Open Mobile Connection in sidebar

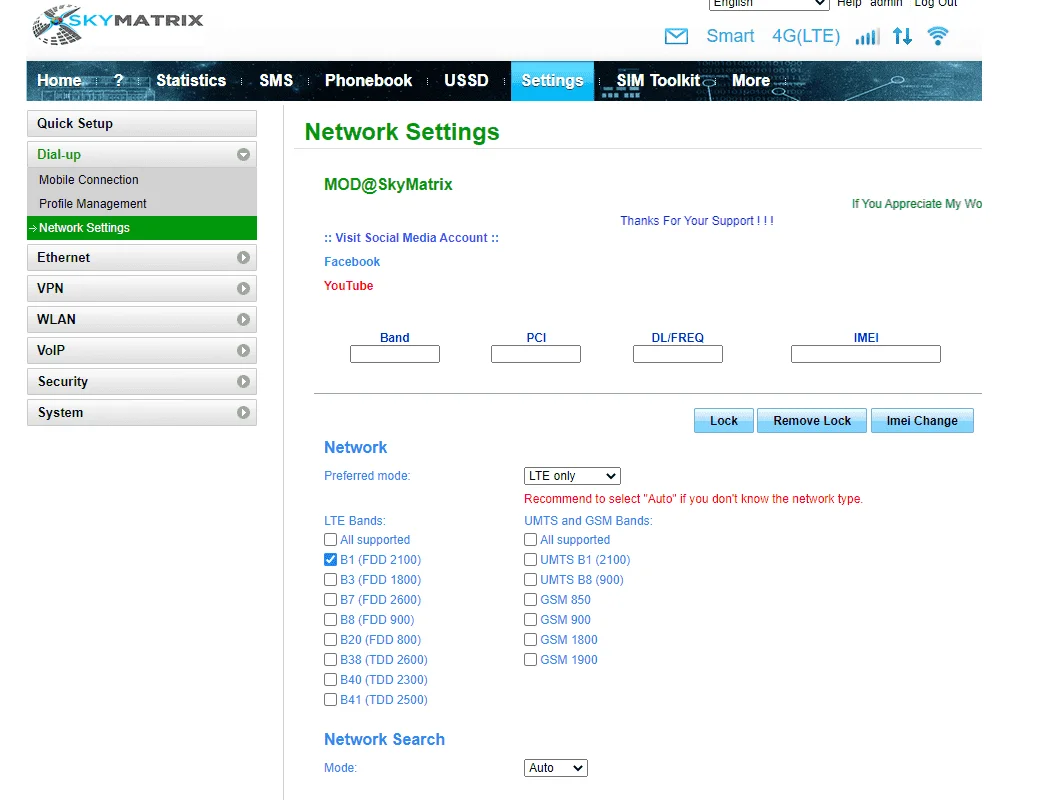click(x=88, y=180)
